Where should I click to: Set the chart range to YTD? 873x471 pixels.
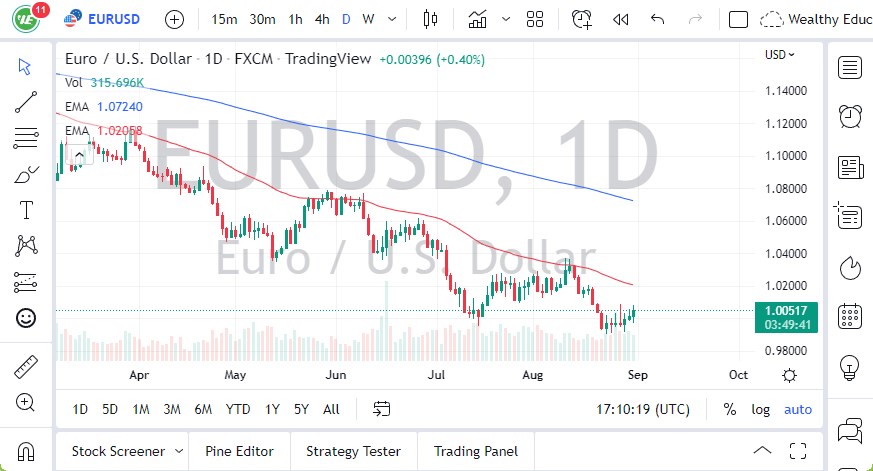(x=238, y=409)
